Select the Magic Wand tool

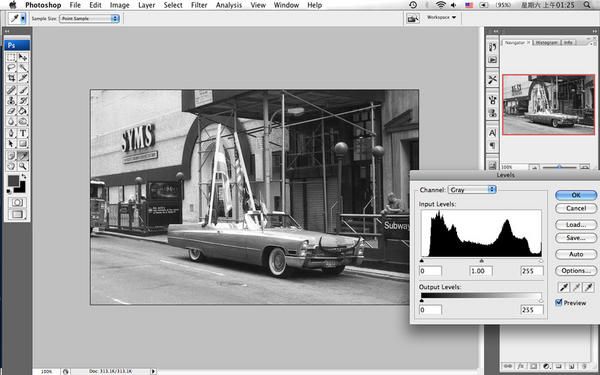pos(23,68)
